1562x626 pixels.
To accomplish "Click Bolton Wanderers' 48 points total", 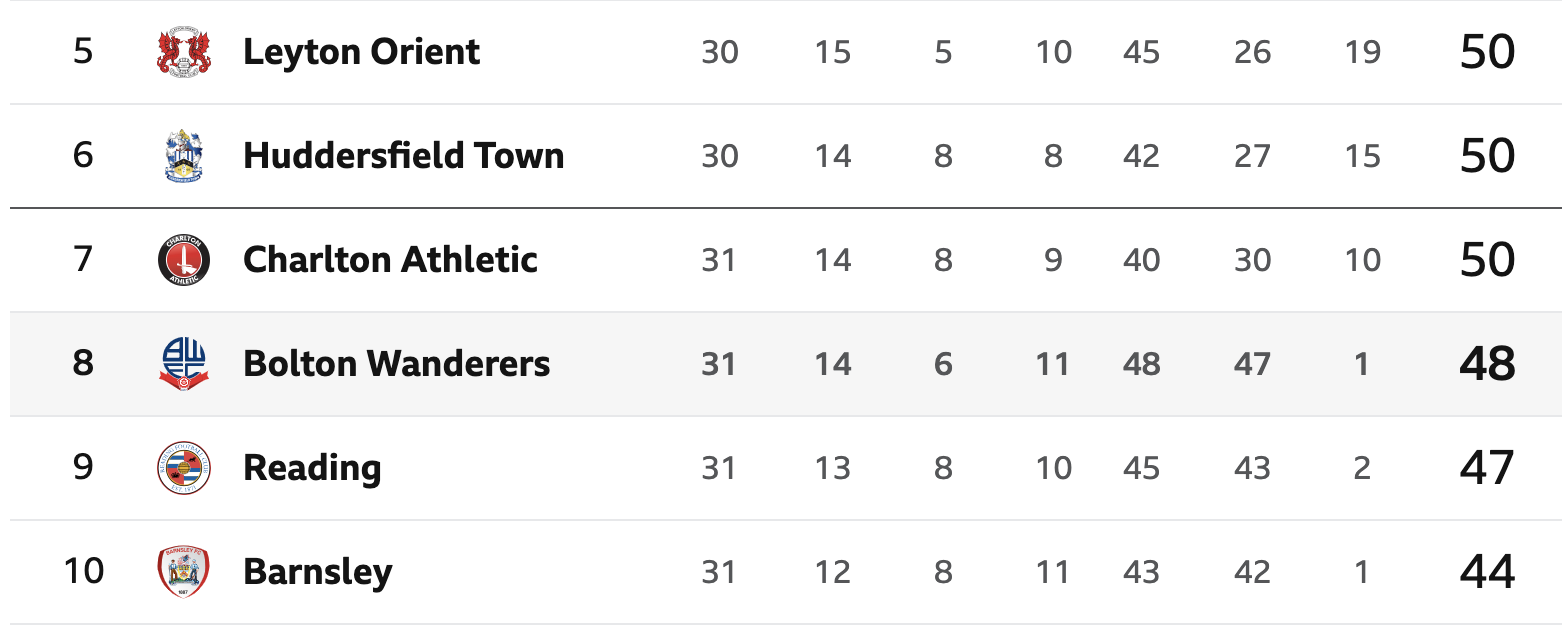I will tap(1487, 364).
